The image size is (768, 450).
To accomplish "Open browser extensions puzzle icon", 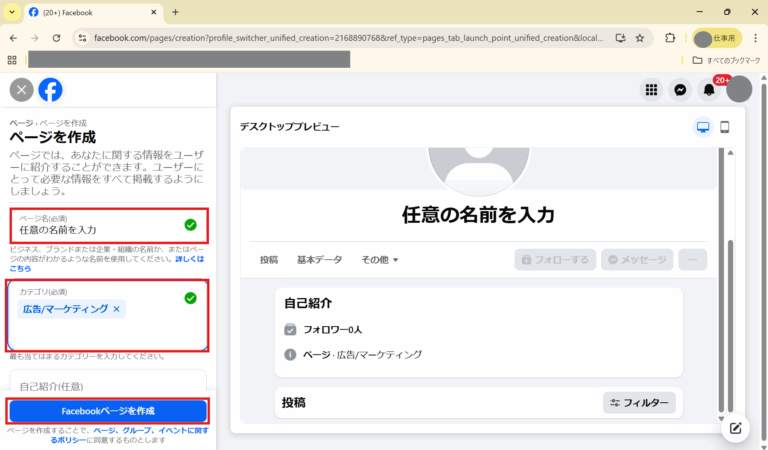I will 670,38.
